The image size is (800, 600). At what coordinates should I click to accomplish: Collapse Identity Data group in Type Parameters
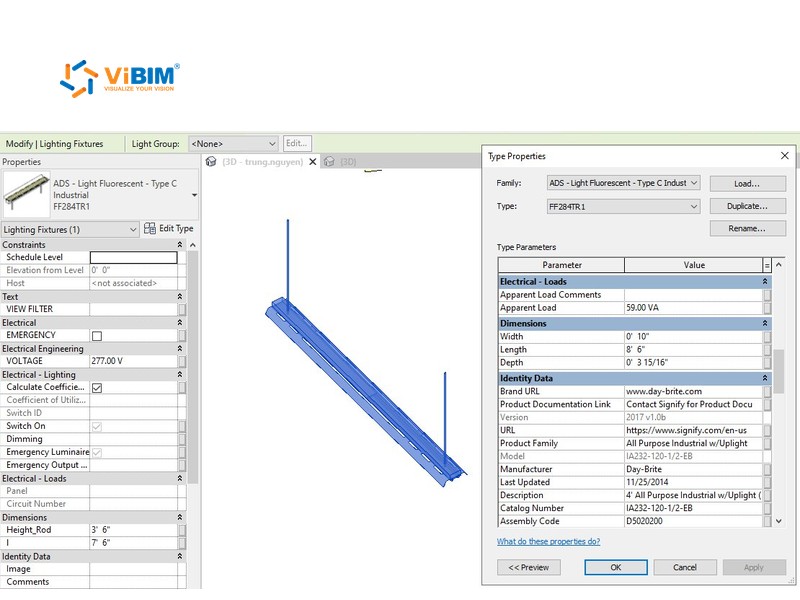tap(765, 378)
